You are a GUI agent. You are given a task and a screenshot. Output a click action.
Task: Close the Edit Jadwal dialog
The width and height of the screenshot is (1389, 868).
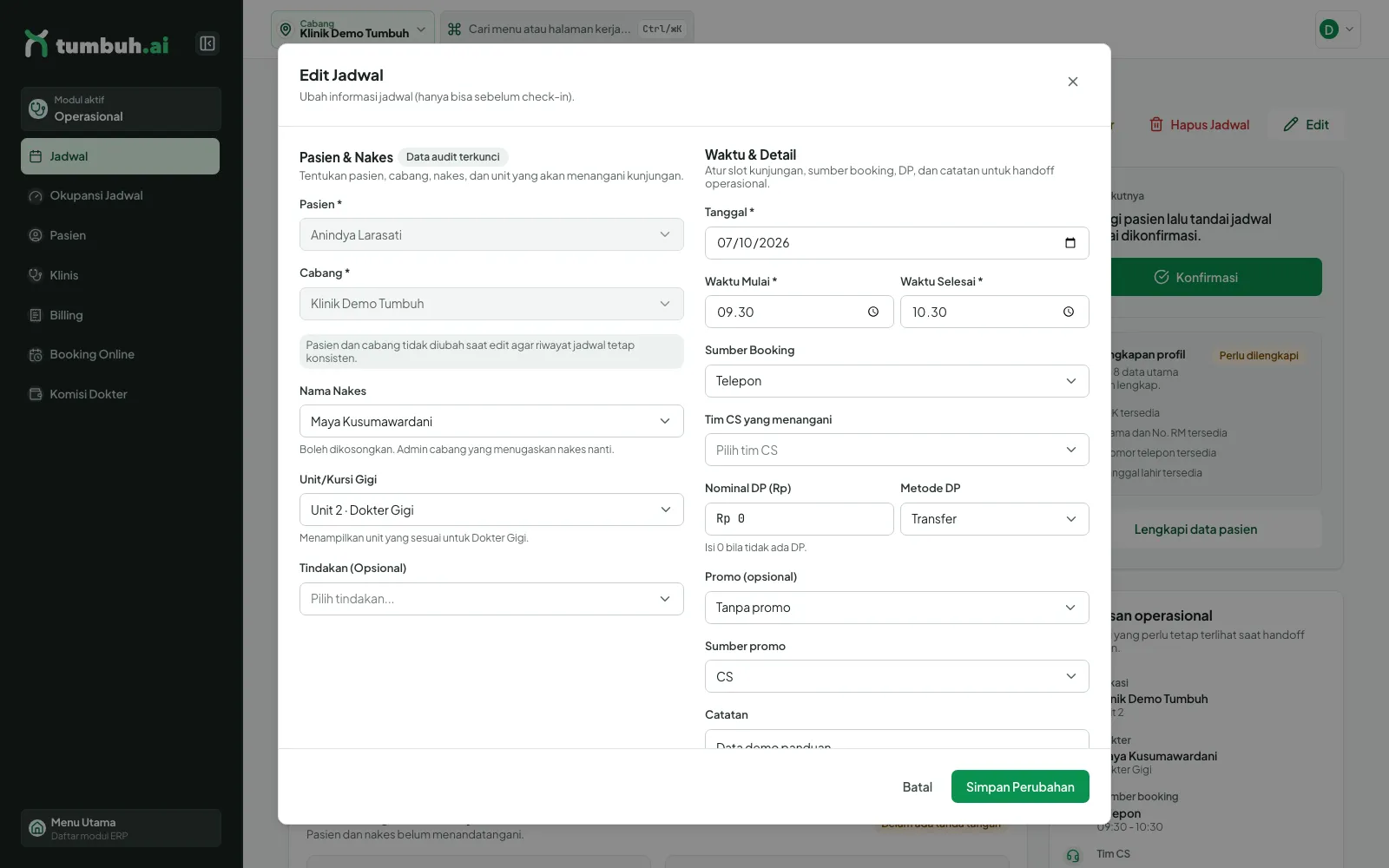pyautogui.click(x=1073, y=82)
